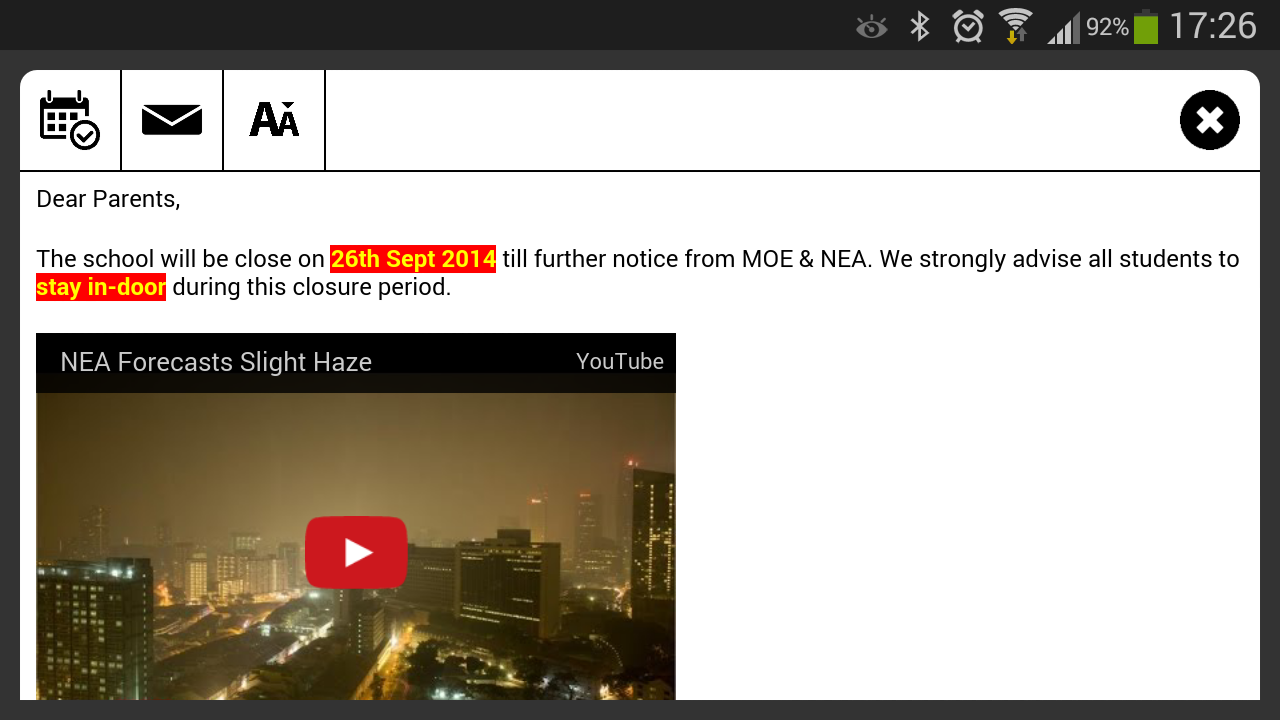Tap the empty toolbar area beside font icon
1280x720 pixels.
pos(750,120)
